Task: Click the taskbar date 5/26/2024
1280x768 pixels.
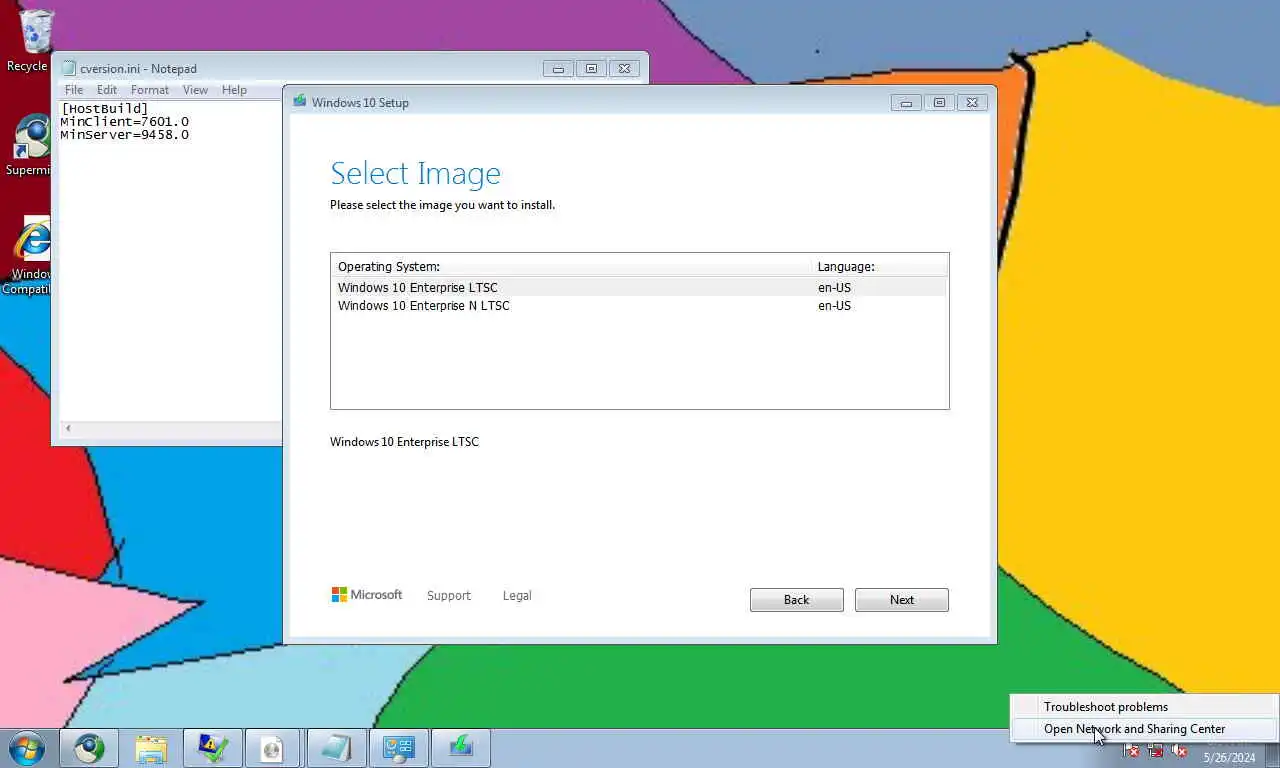Action: (1229, 758)
